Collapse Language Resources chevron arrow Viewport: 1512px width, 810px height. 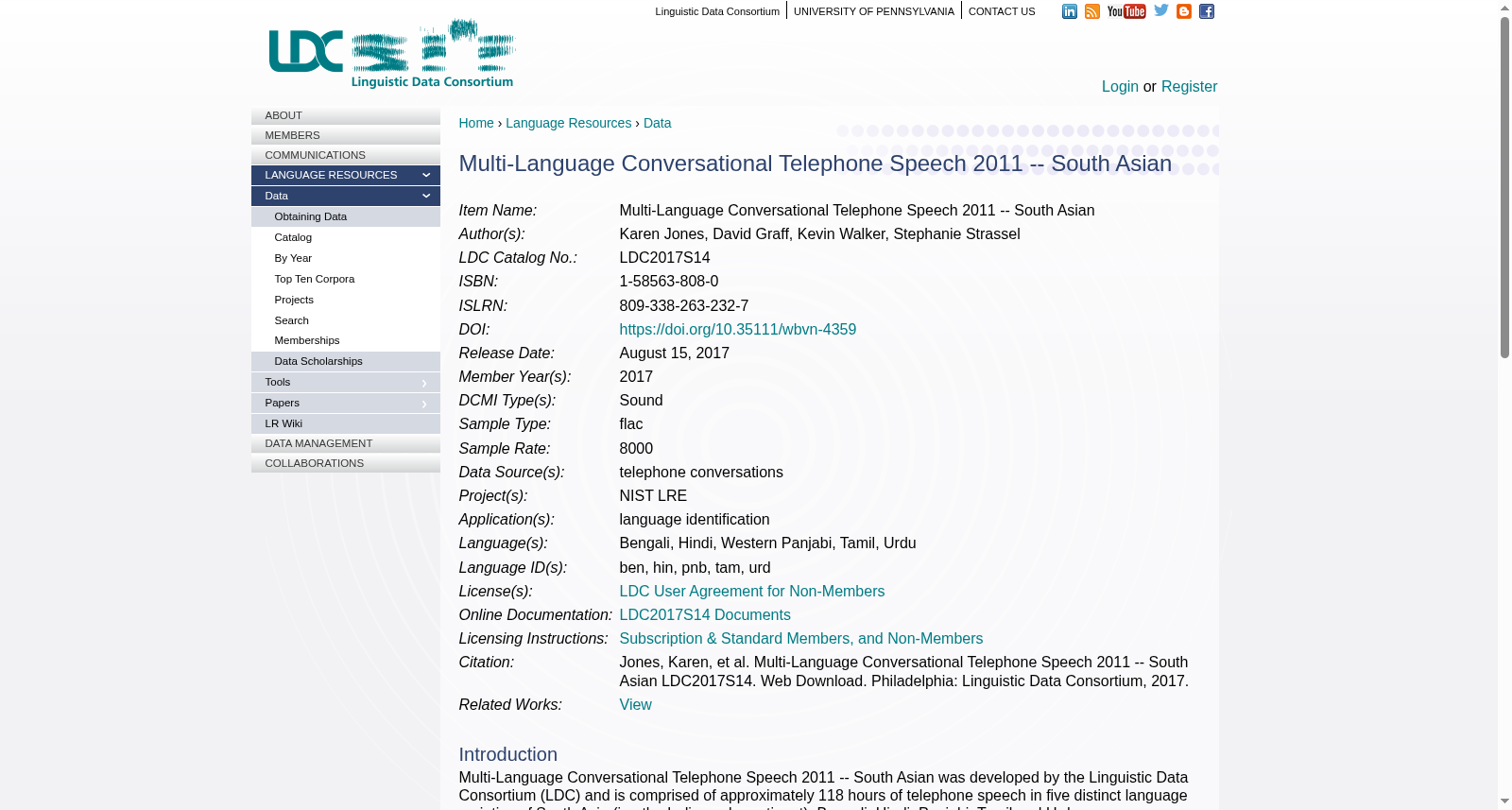tap(426, 176)
